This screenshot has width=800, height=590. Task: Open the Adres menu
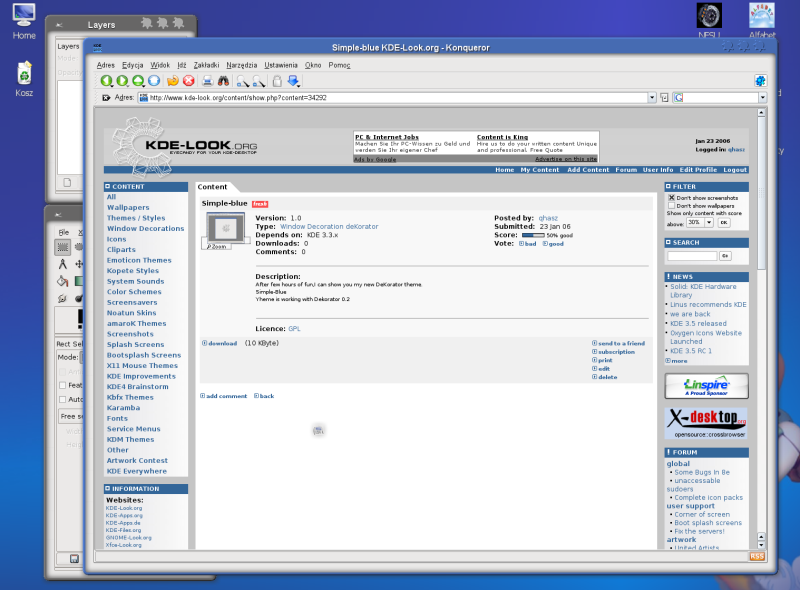[x=106, y=65]
